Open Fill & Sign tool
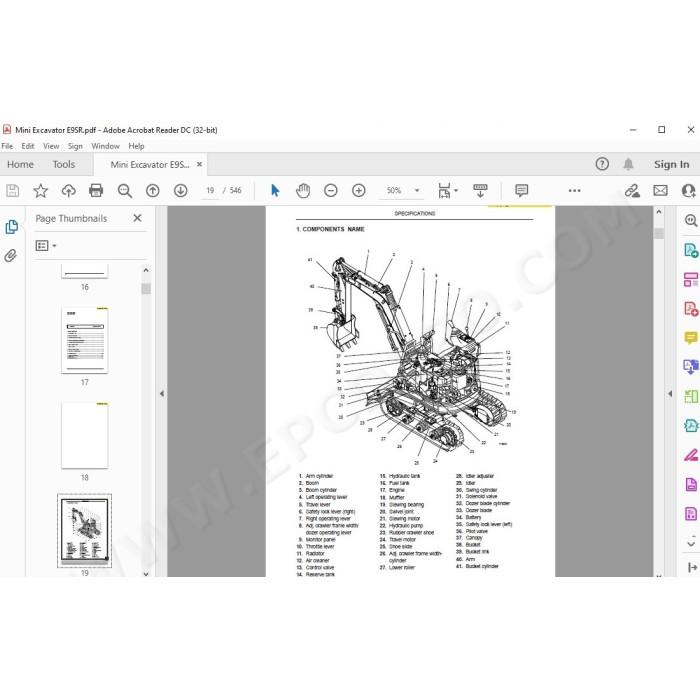Viewport: 700px width, 700px height. click(691, 455)
